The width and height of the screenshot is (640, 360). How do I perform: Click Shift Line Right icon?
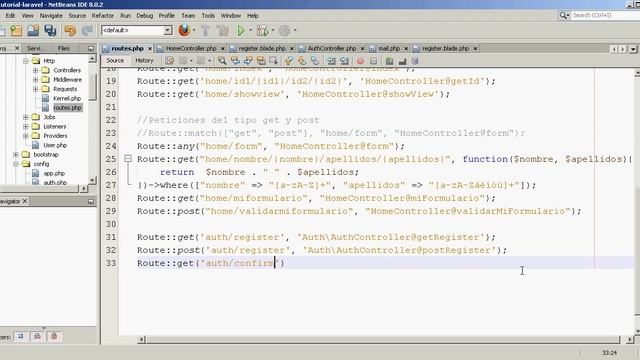pos(344,61)
